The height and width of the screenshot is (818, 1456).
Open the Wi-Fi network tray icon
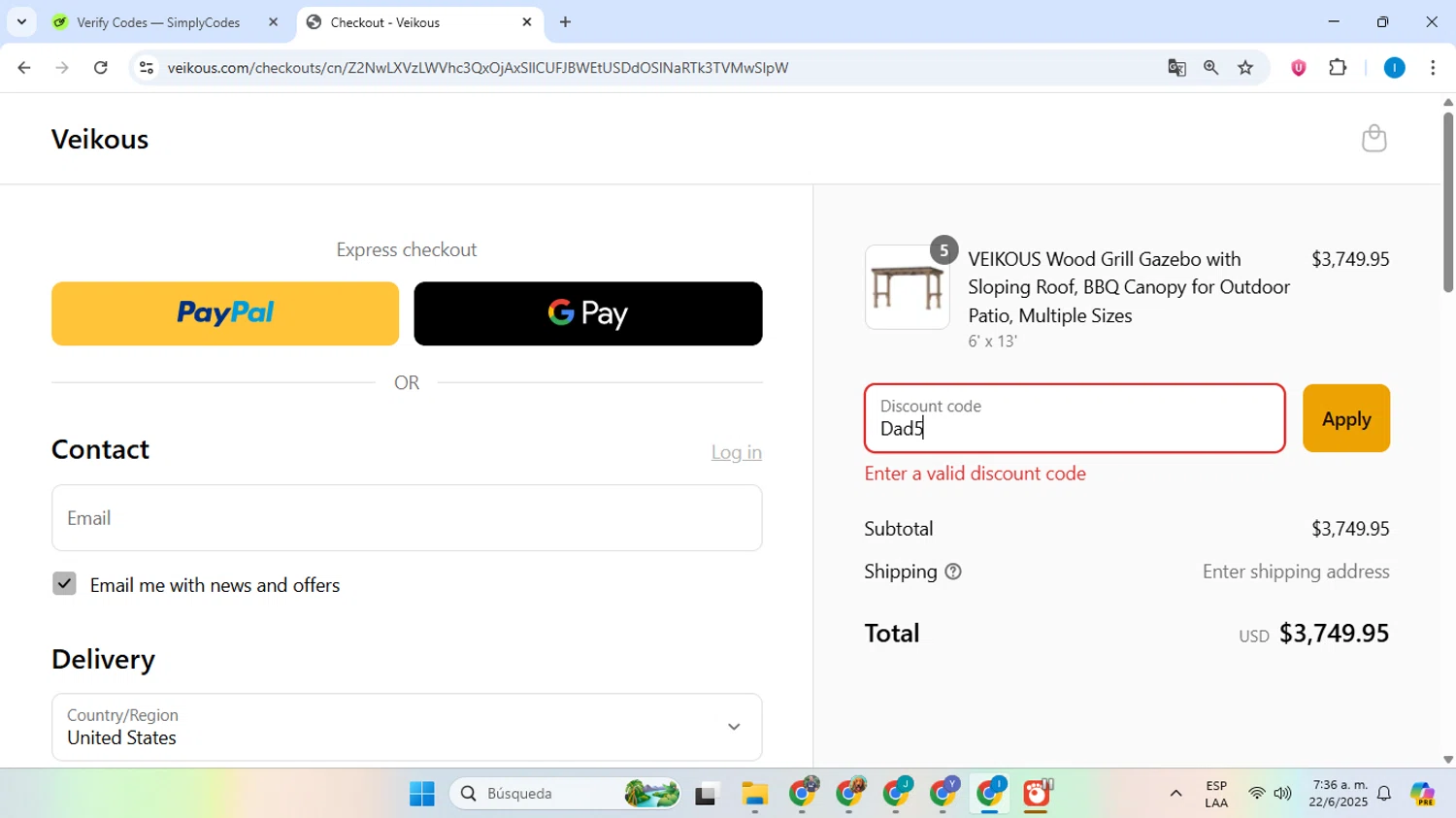point(1256,794)
